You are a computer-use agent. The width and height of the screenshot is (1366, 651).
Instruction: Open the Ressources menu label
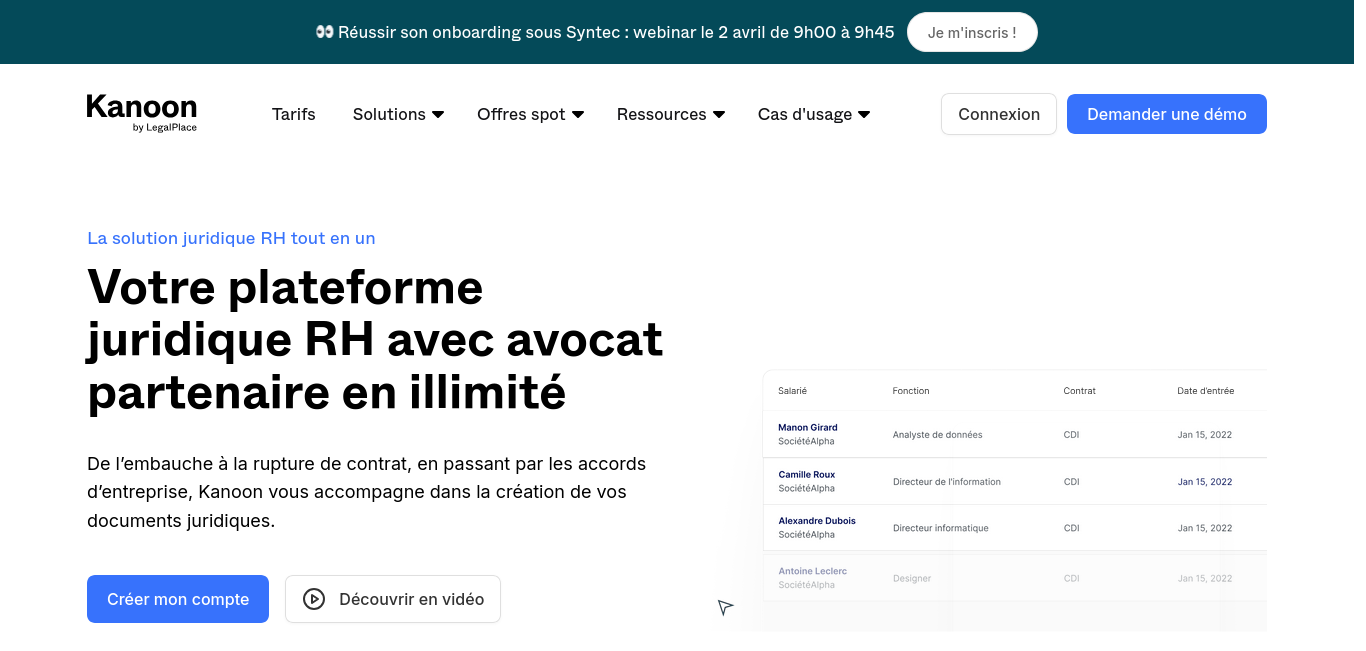662,114
